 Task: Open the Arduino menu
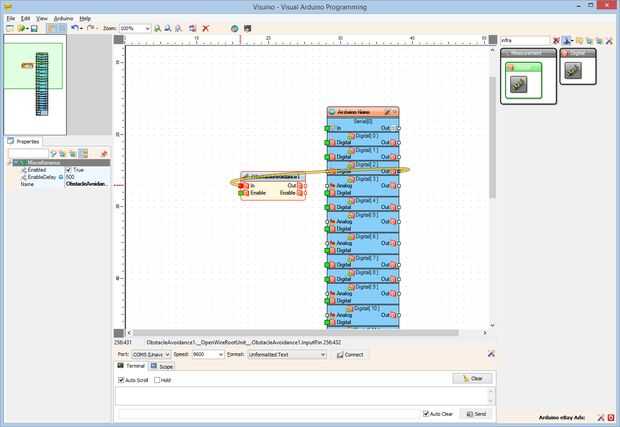pyautogui.click(x=63, y=19)
